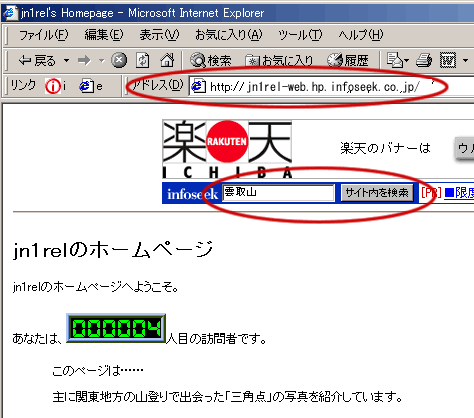Open the Search (検索) toolbar button

coord(210,61)
